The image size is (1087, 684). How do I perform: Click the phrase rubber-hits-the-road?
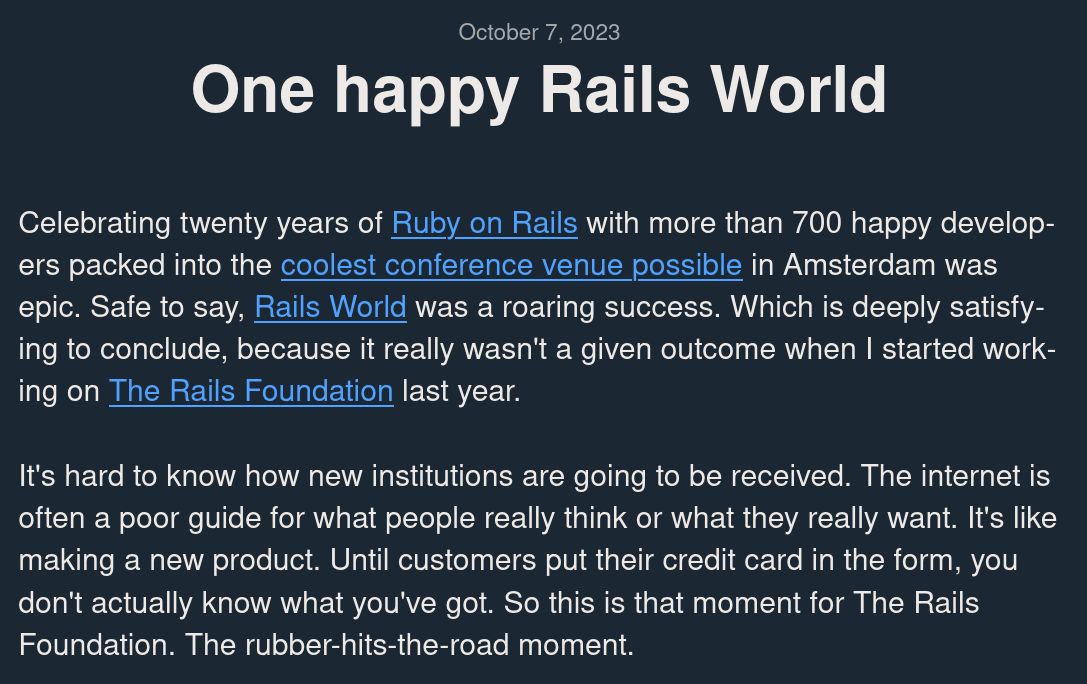coord(390,645)
